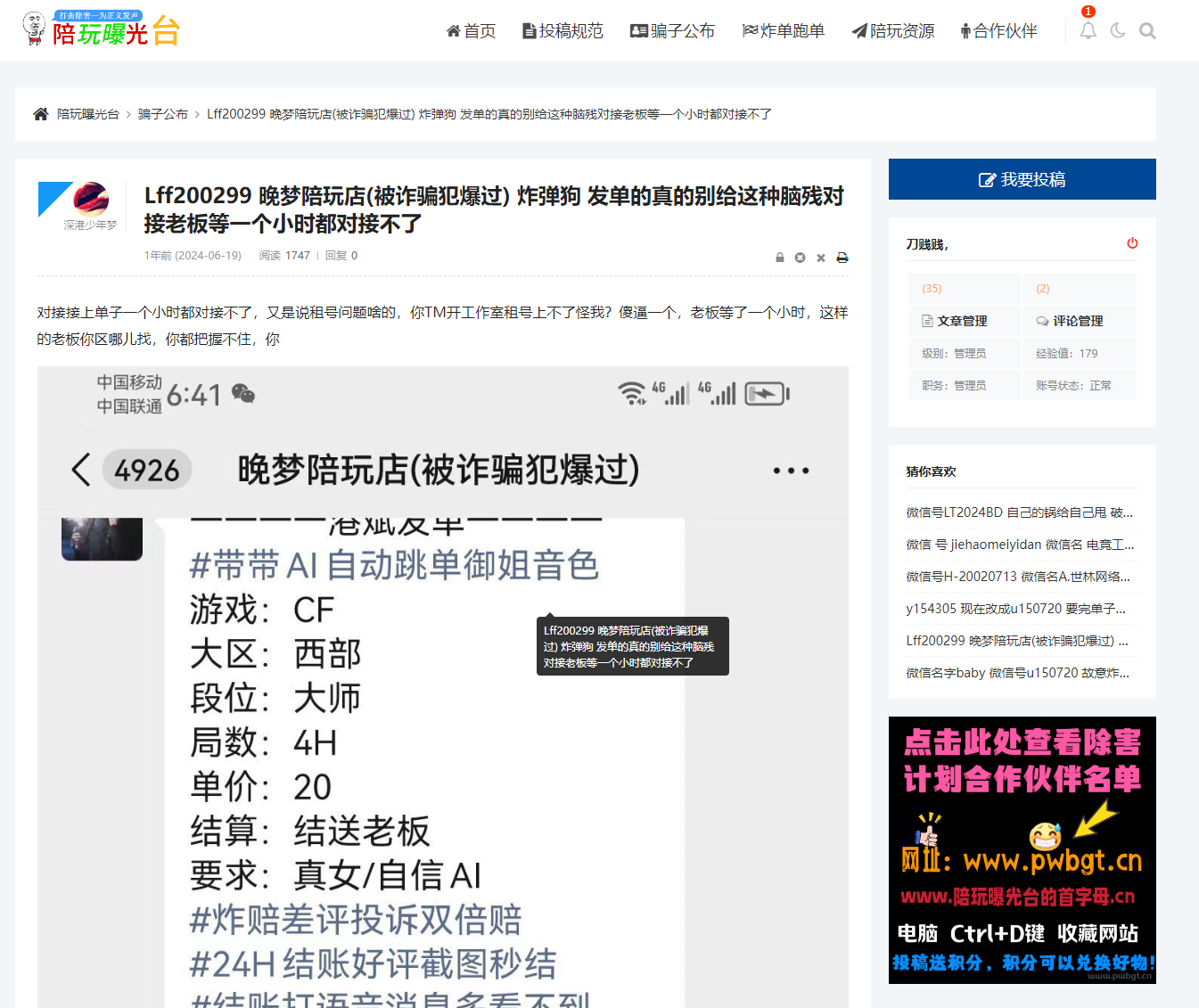Open the search magnifier icon

coord(1147,30)
